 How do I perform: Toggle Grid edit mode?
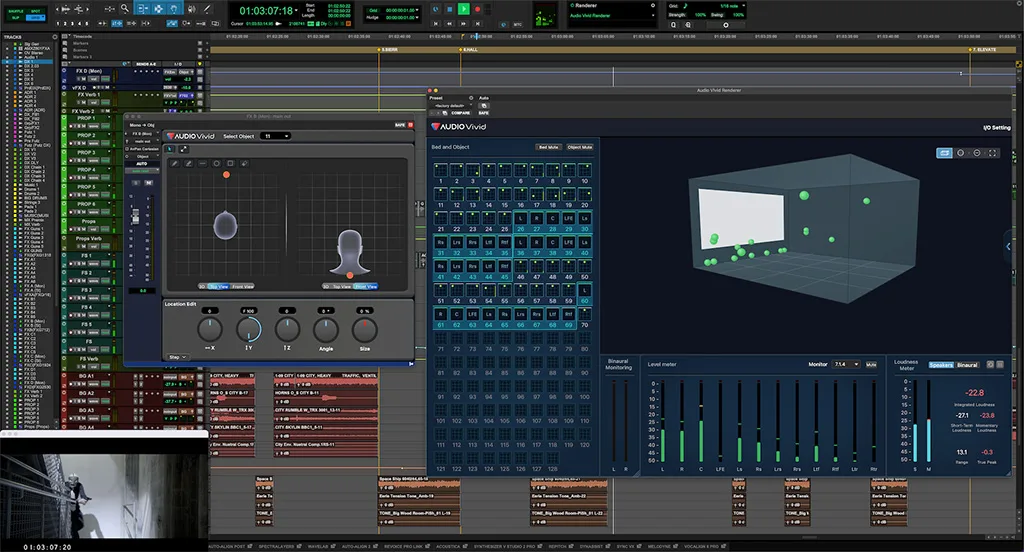point(36,18)
